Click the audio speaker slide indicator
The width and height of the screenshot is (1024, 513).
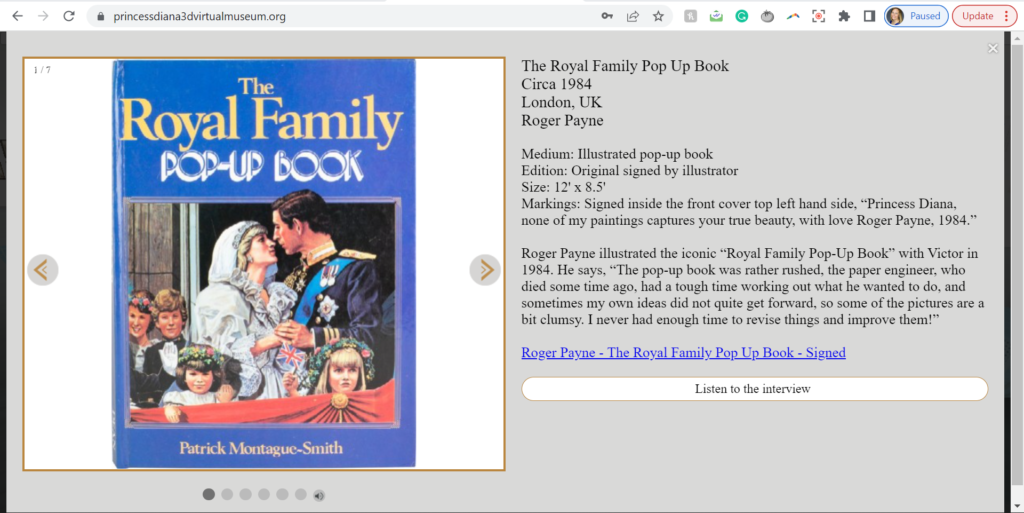[x=319, y=495]
